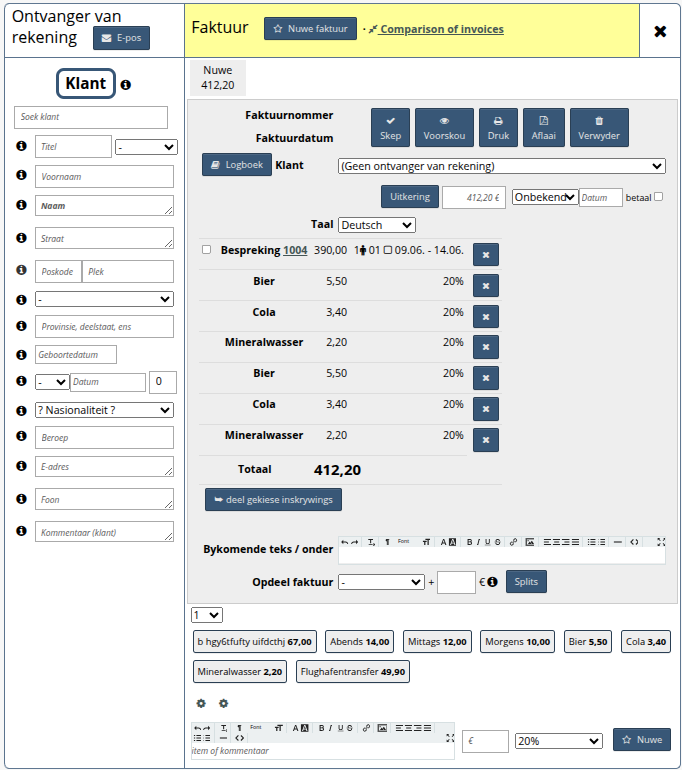Click the Verwyder delete button

[x=599, y=128]
